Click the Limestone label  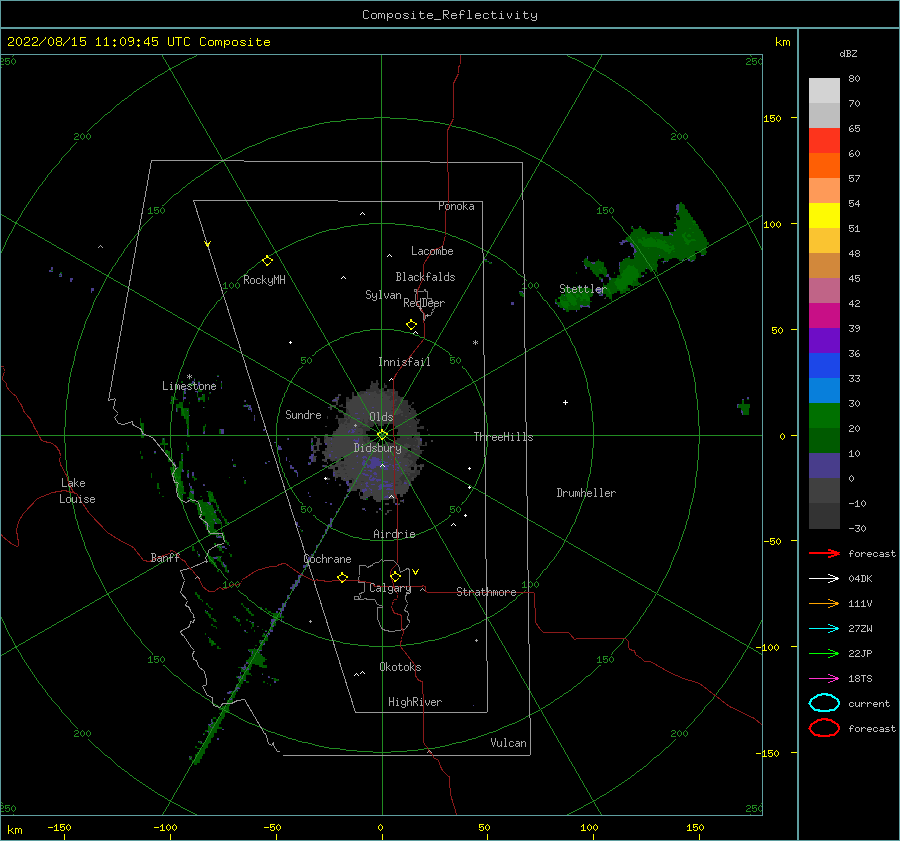(189, 386)
